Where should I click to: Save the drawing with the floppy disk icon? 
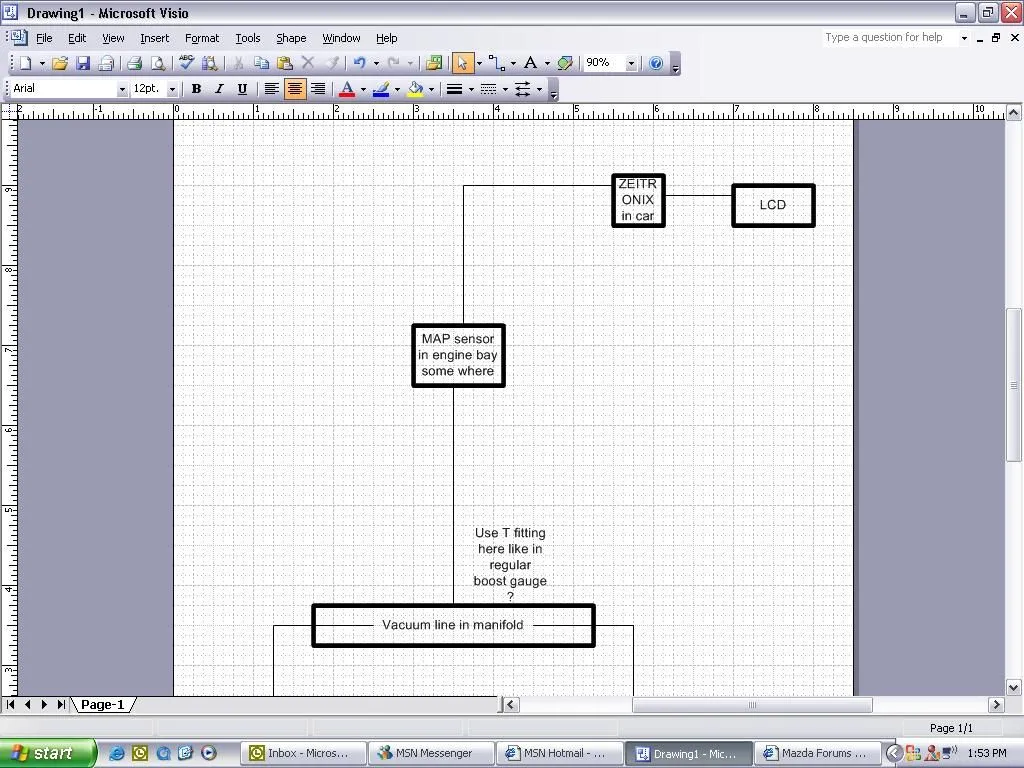[x=83, y=63]
